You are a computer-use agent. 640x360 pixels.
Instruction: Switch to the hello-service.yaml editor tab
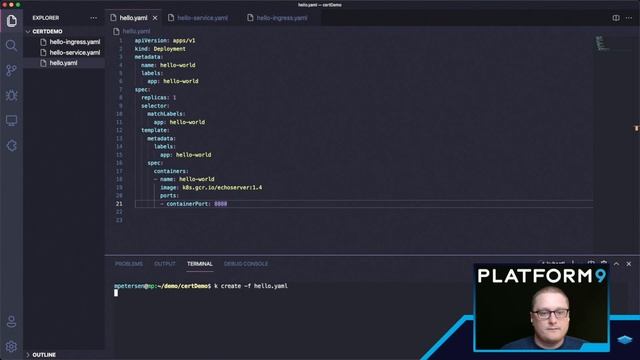point(202,18)
